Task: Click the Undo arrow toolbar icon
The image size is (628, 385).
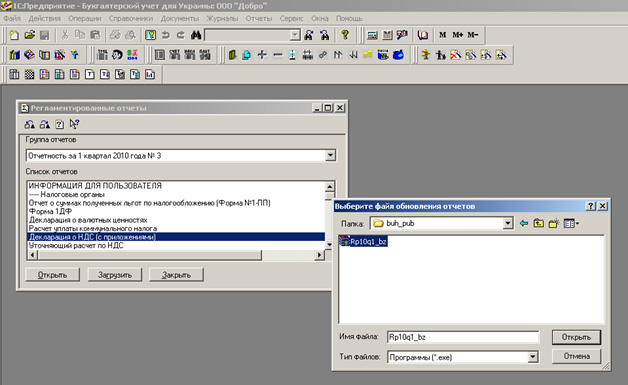Action: coord(166,35)
